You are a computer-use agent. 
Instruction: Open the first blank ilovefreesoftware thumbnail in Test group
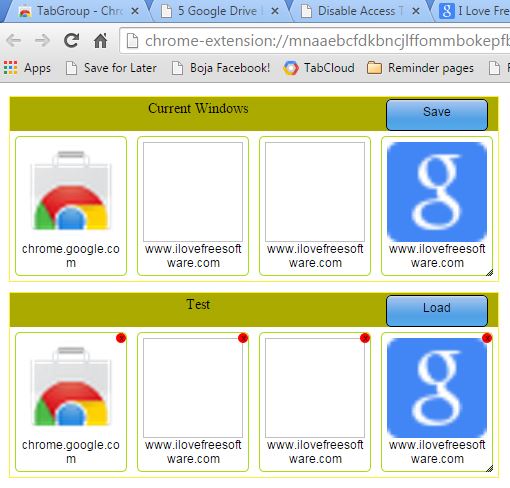(x=193, y=388)
